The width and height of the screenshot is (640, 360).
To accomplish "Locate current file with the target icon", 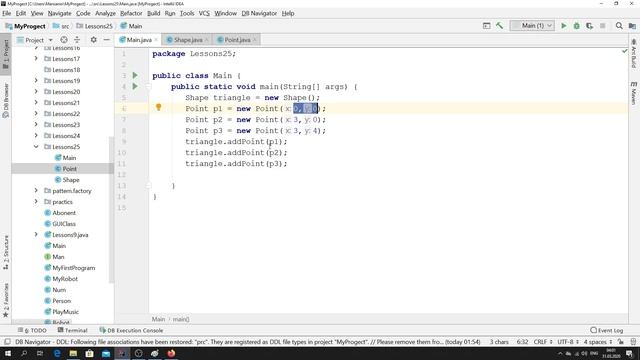I will point(64,40).
